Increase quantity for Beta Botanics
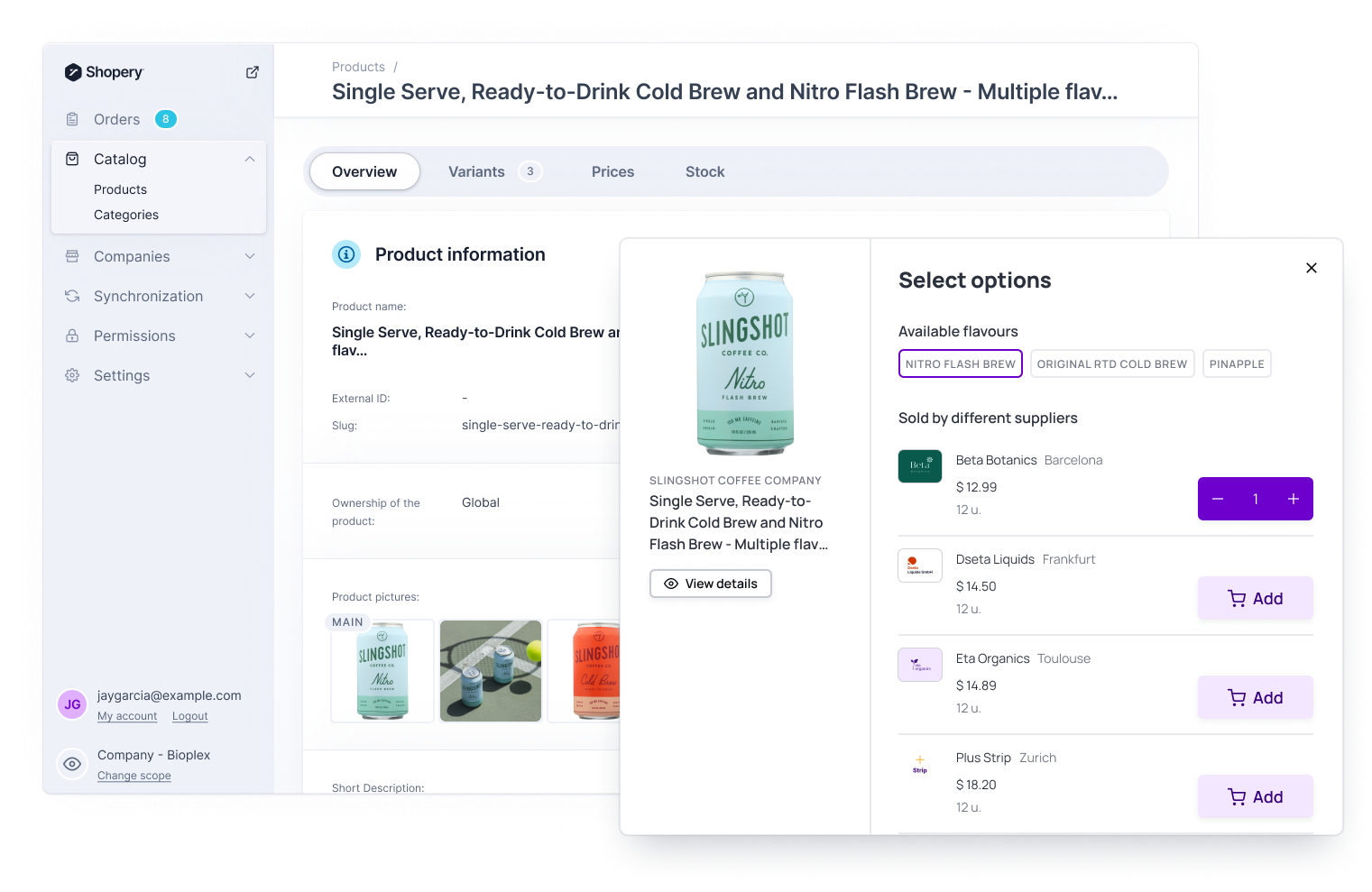 point(1293,498)
